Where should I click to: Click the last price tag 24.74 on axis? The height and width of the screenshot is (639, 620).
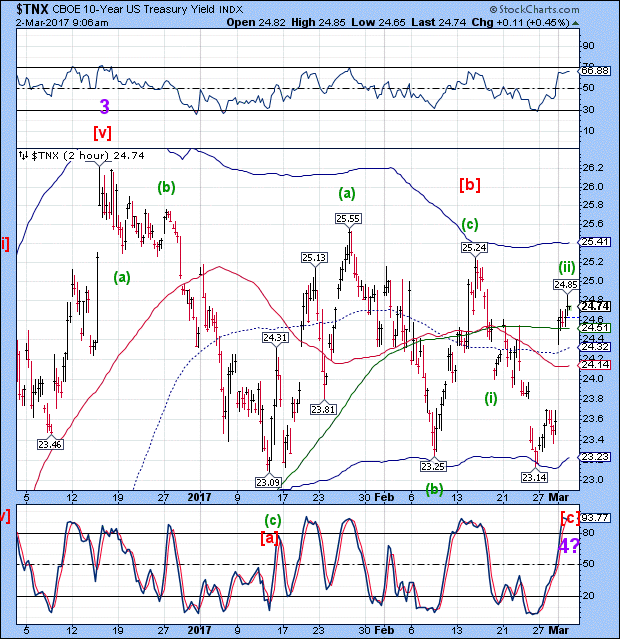tap(594, 306)
